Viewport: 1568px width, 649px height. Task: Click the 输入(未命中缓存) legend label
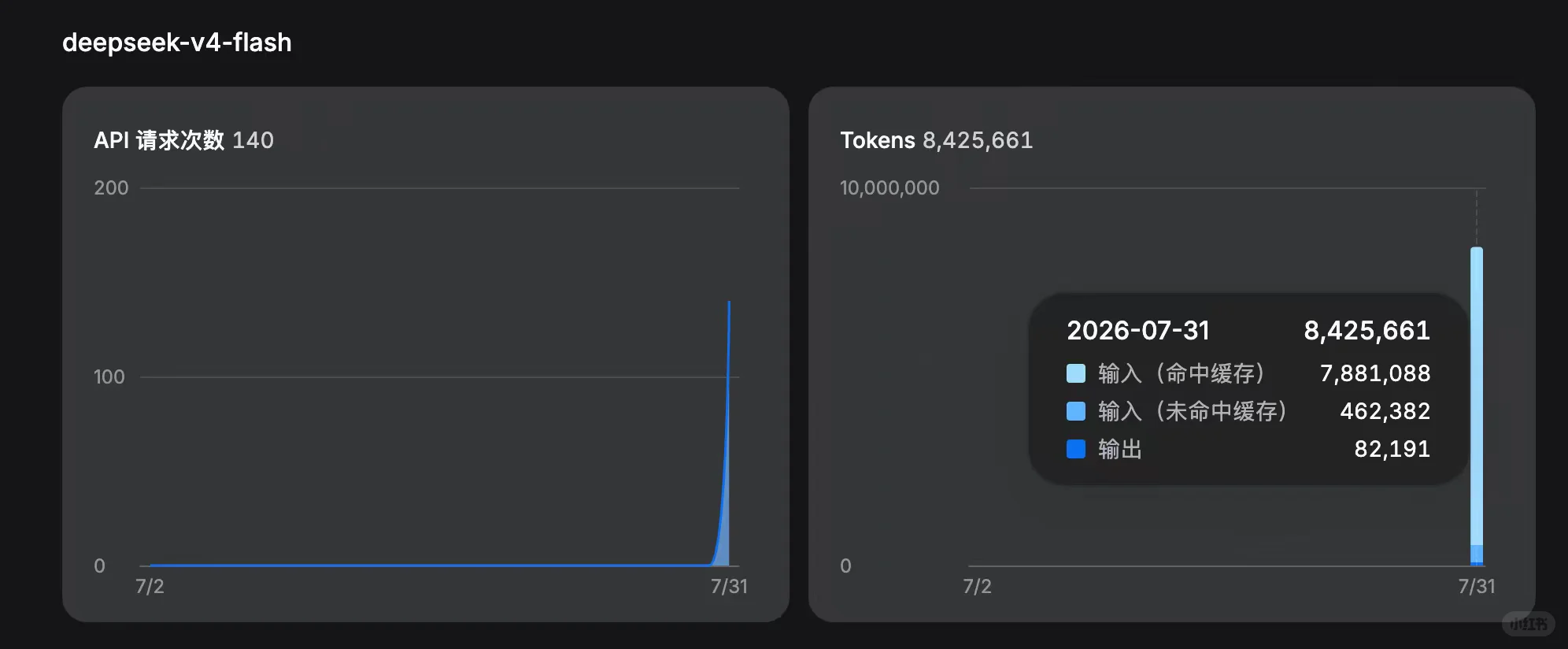point(1193,411)
